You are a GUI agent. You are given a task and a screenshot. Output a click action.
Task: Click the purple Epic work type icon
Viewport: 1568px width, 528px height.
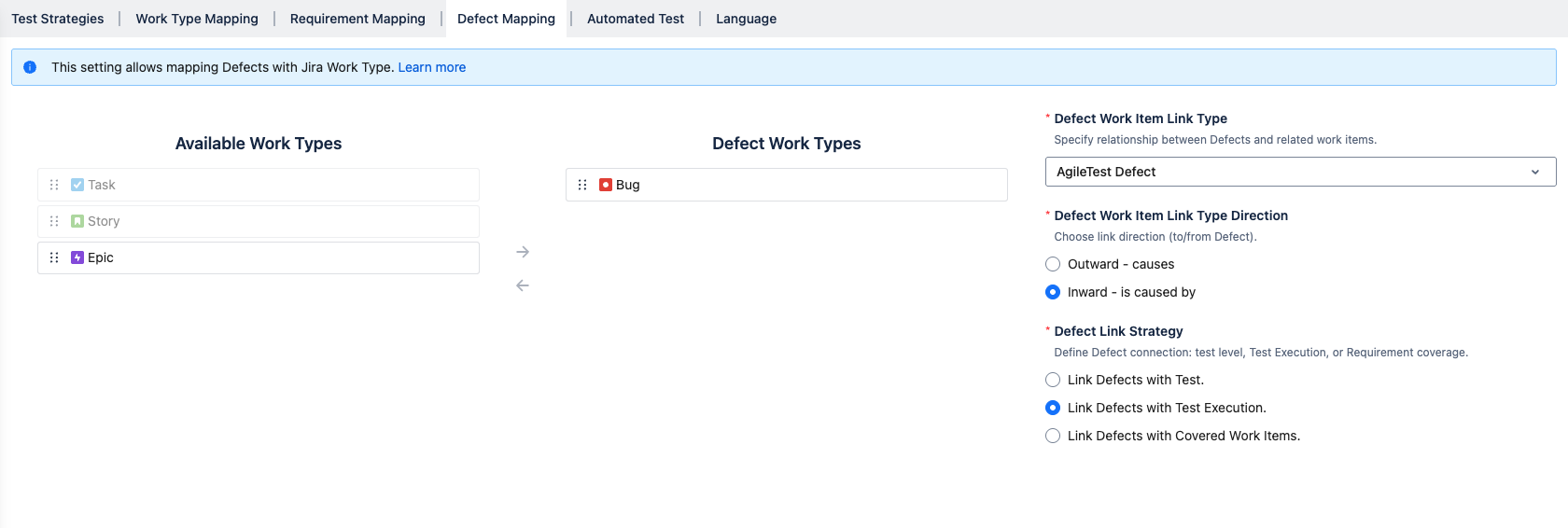click(77, 257)
